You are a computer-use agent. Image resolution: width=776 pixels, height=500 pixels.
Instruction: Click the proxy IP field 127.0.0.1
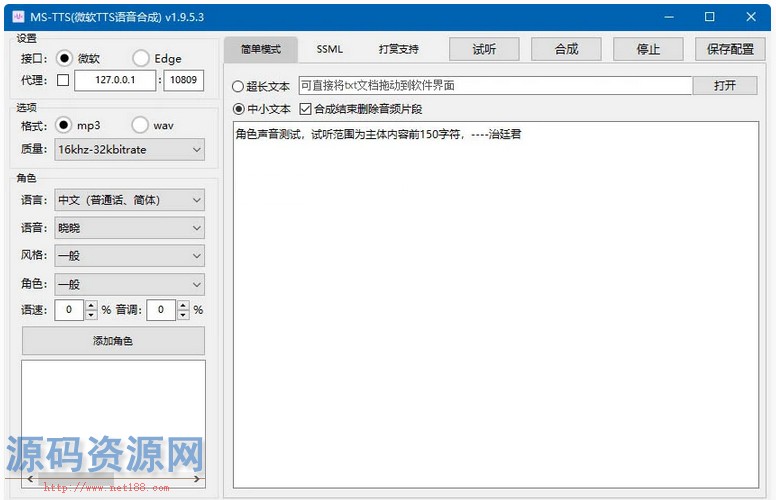(115, 80)
